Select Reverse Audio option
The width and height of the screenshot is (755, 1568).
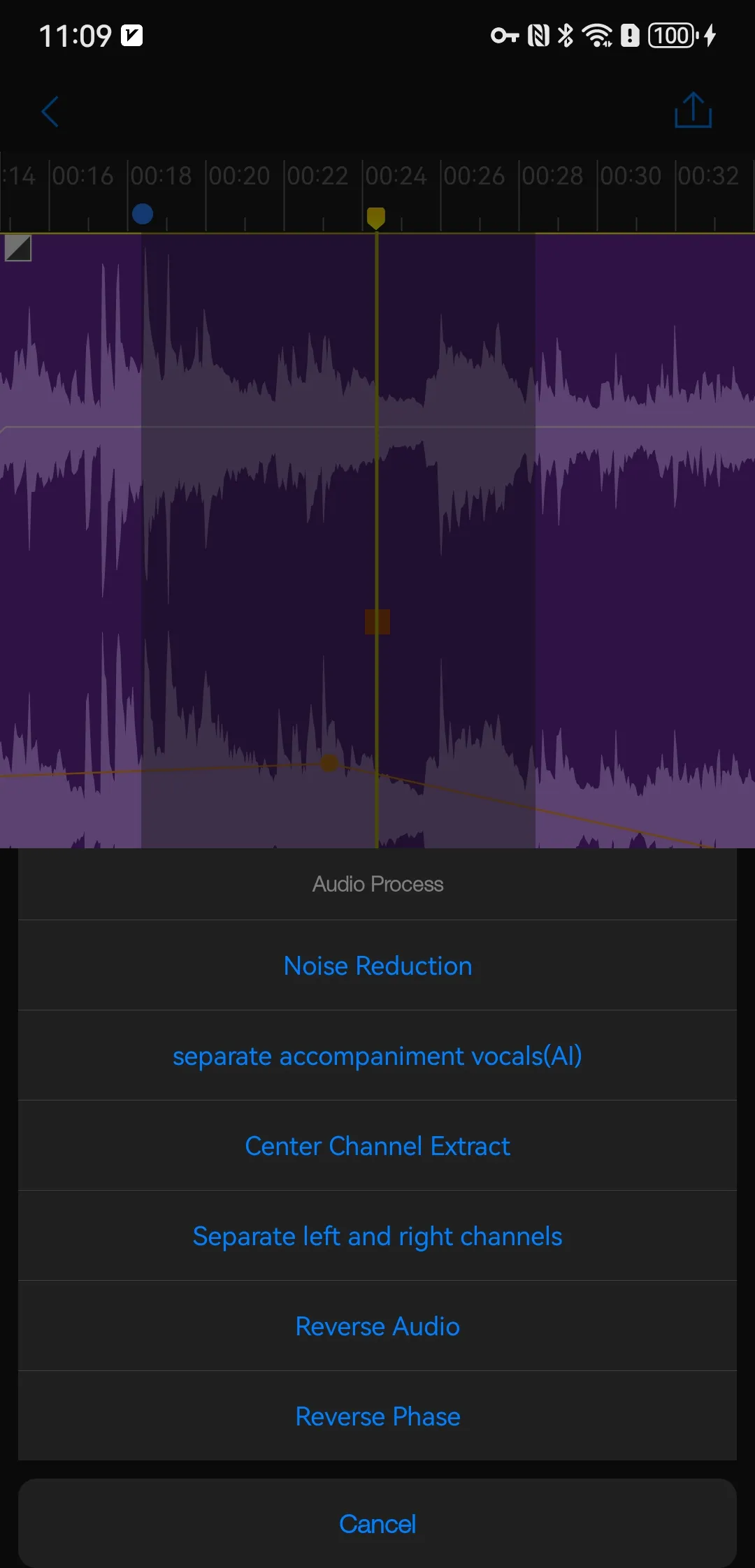pyautogui.click(x=377, y=1326)
